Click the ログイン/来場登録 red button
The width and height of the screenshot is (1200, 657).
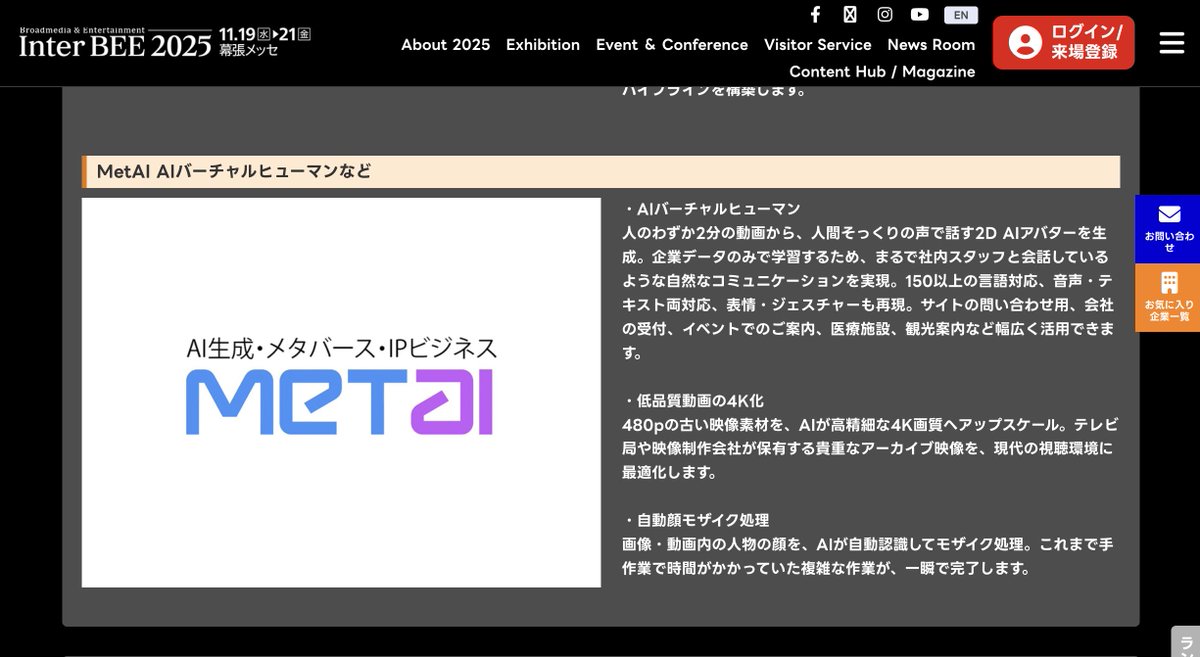click(x=1063, y=43)
